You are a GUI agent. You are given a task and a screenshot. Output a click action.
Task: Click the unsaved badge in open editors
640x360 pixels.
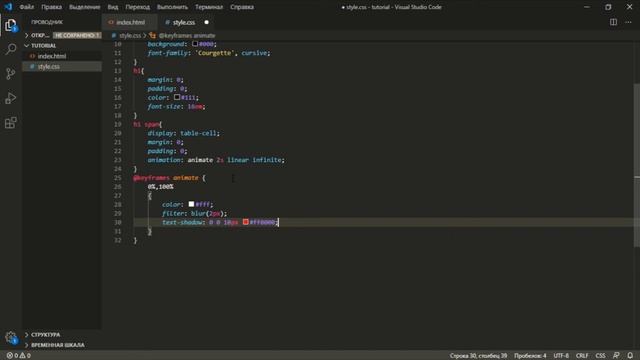click(76, 36)
